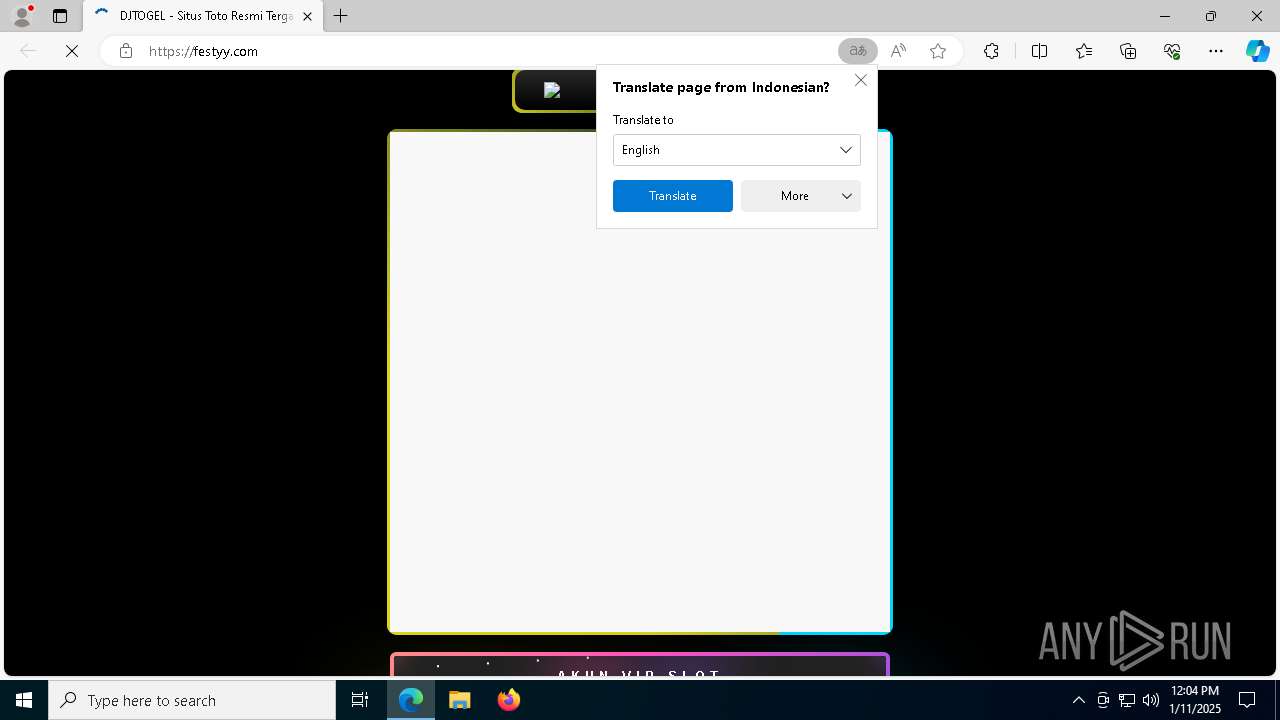The image size is (1280, 720).
Task: Open volume control tray icon
Action: (1151, 700)
